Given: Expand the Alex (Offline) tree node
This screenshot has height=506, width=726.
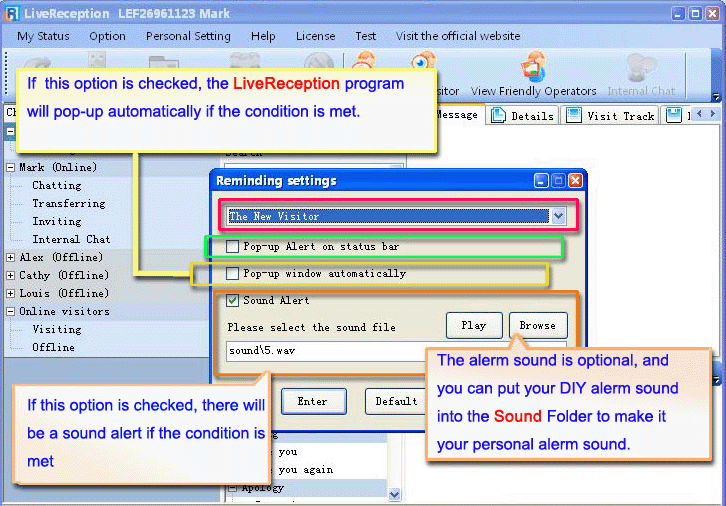Looking at the screenshot, I should [11, 257].
